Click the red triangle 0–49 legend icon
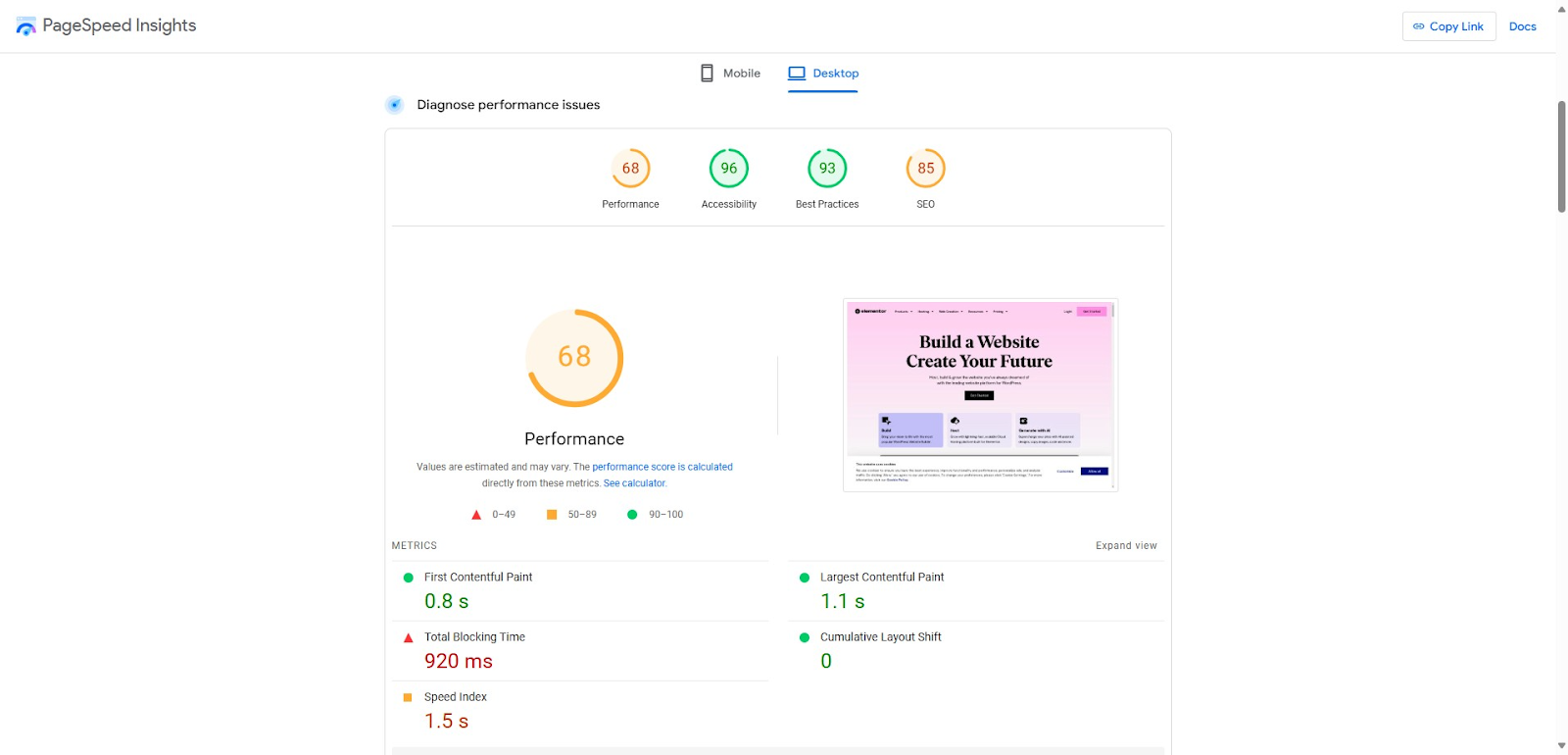1568x755 pixels. 476,515
